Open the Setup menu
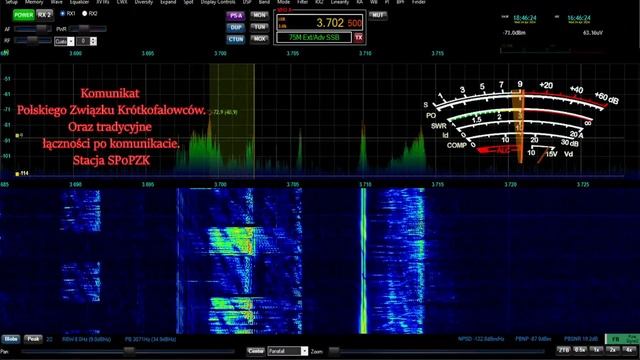640x360 pixels. coord(11,2)
